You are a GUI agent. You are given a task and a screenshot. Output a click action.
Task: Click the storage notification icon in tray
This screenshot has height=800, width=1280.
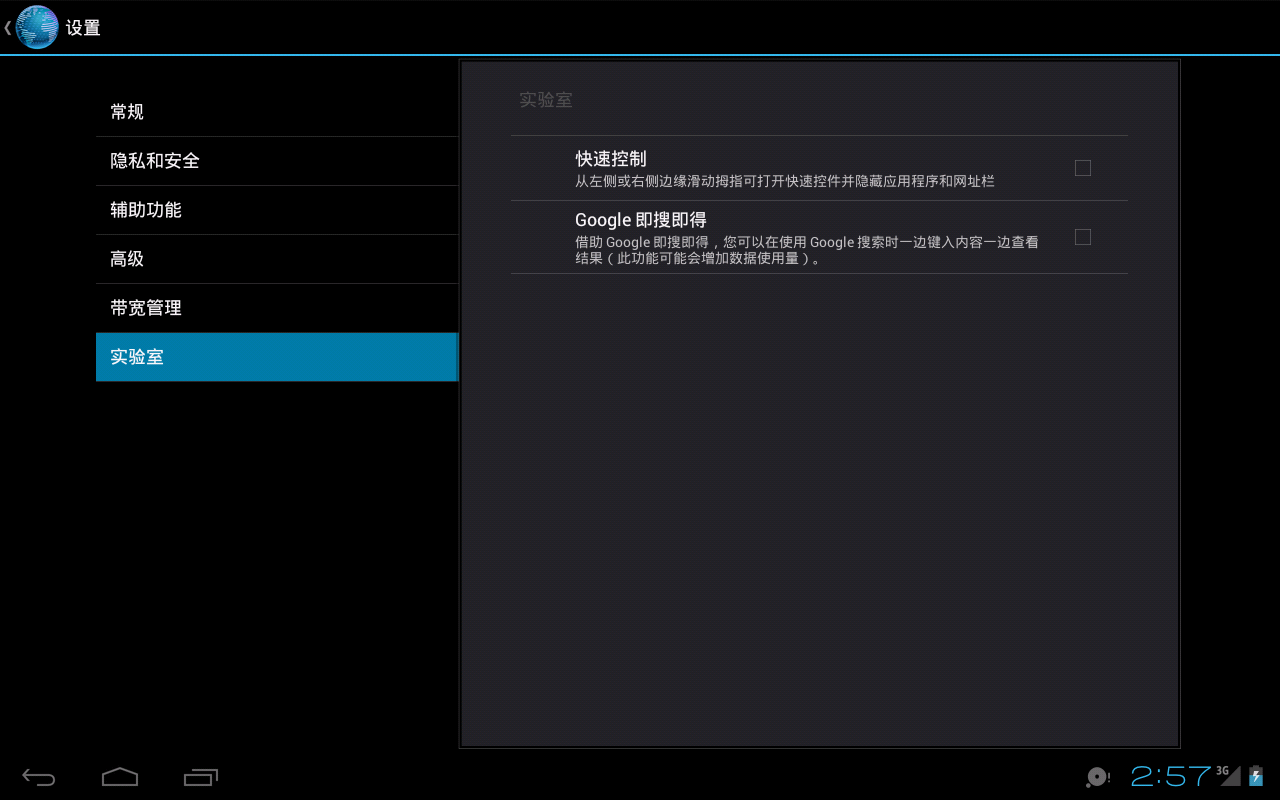pos(1098,777)
